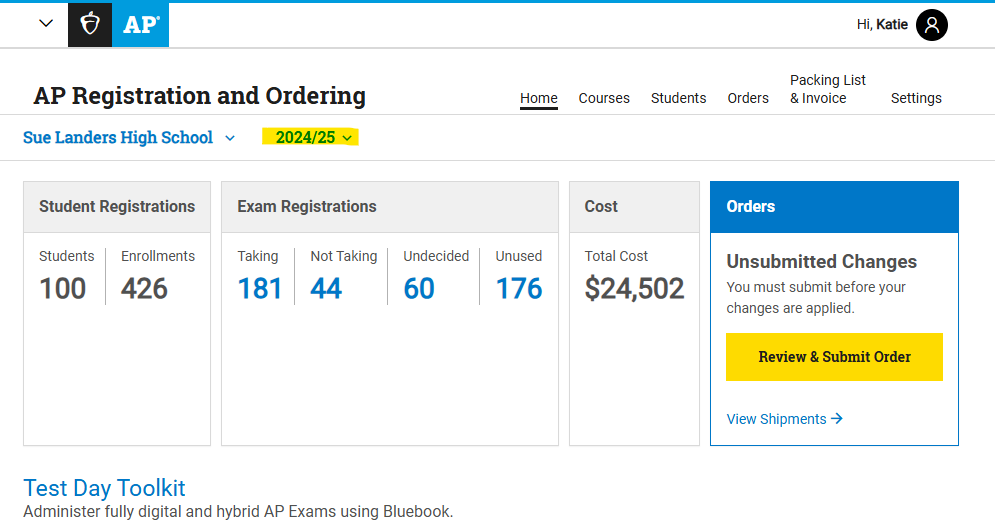995x530 pixels.
Task: Click the blue AP logo
Action: [x=140, y=25]
